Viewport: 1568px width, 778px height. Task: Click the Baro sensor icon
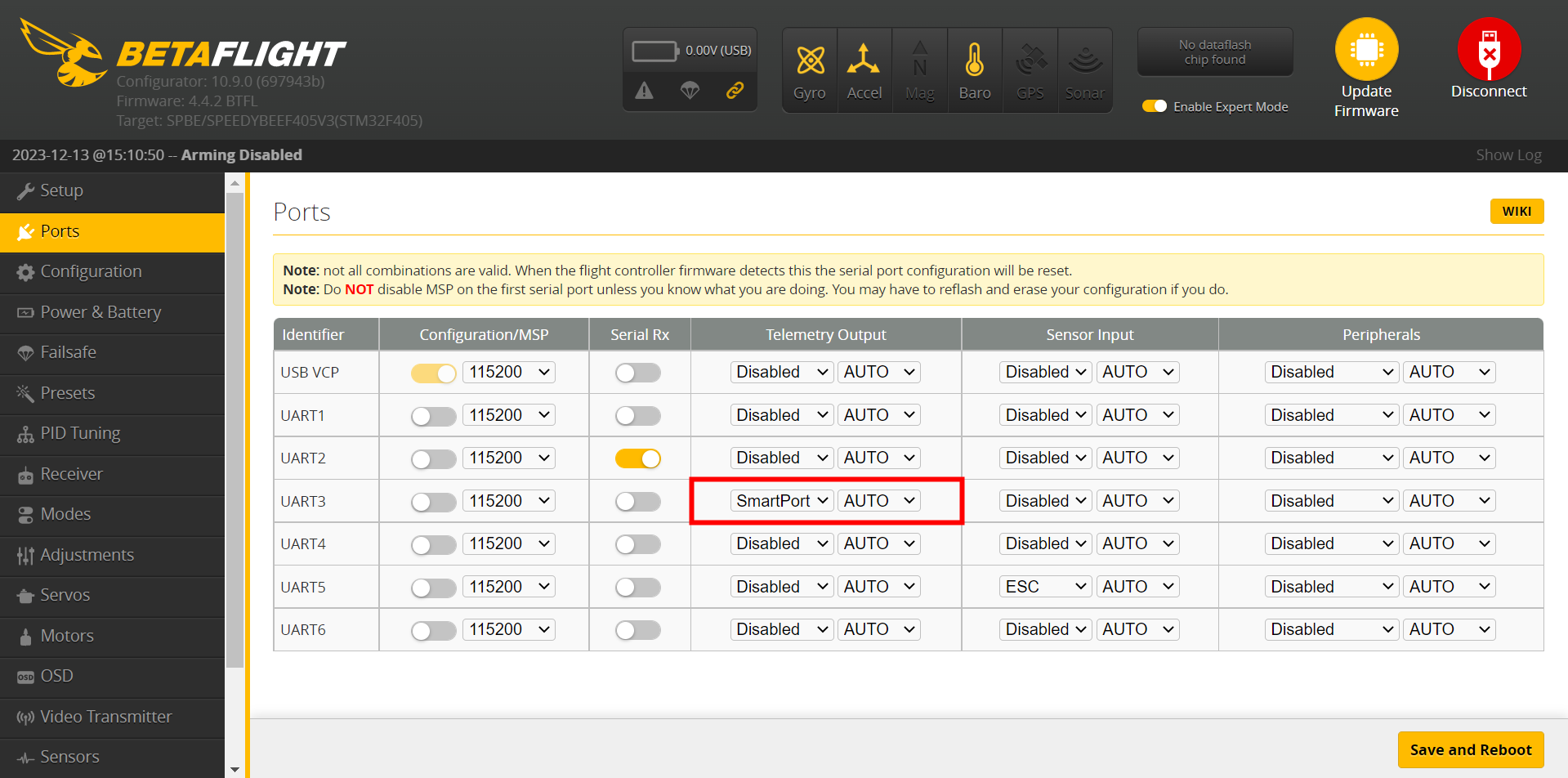[975, 70]
